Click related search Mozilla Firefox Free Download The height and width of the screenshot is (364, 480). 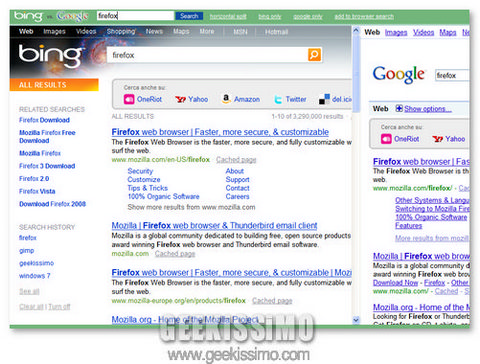[47, 137]
